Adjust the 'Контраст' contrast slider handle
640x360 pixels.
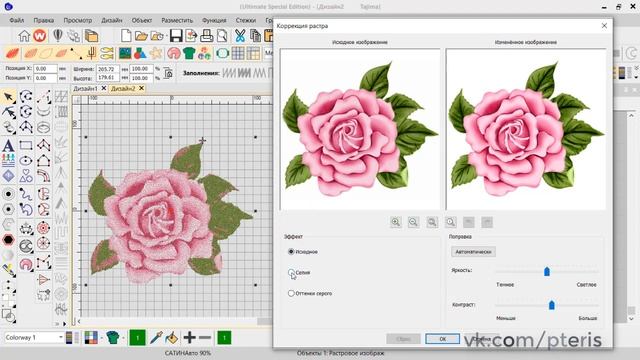552,305
